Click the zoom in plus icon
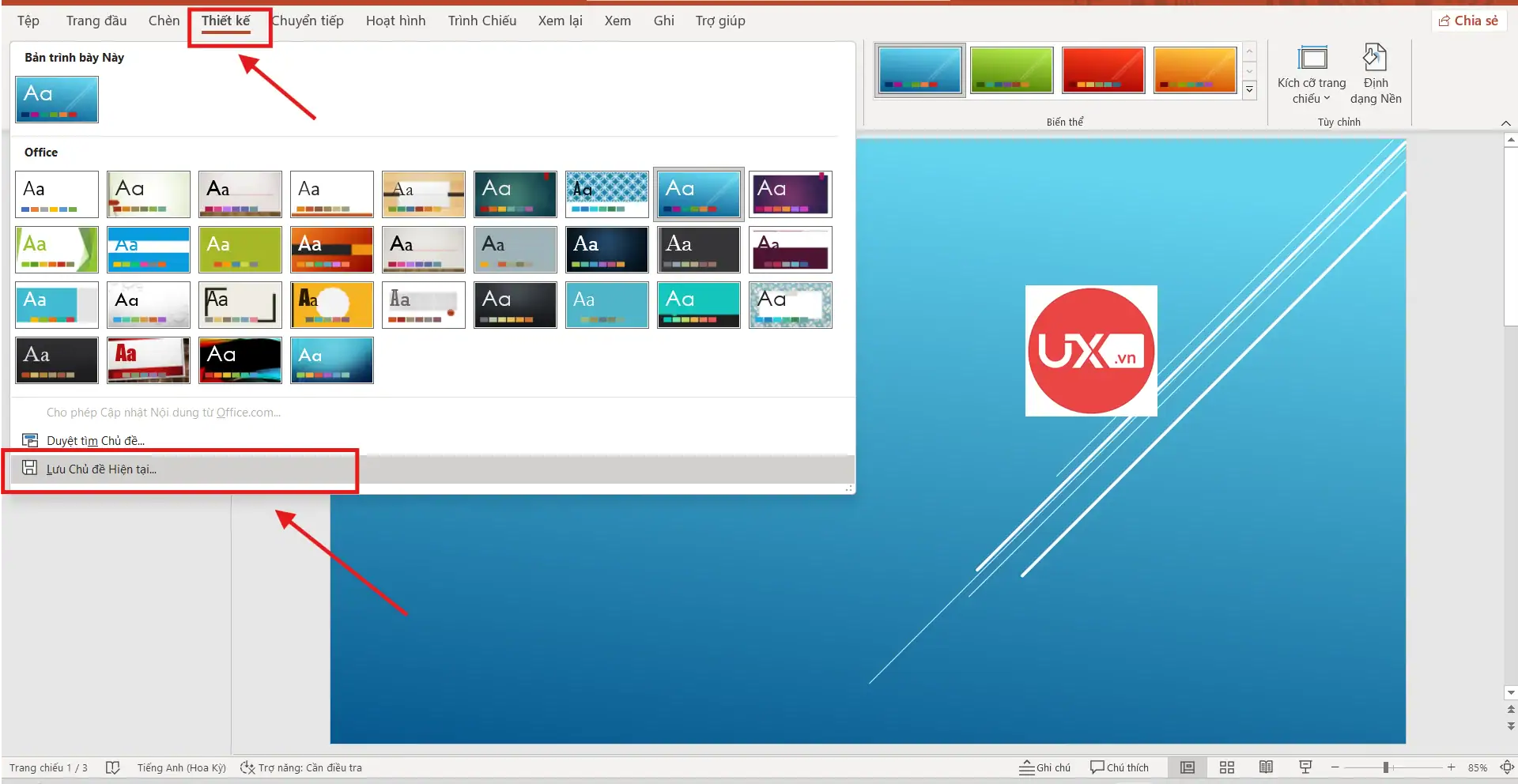Image resolution: width=1518 pixels, height=784 pixels. tap(1451, 767)
